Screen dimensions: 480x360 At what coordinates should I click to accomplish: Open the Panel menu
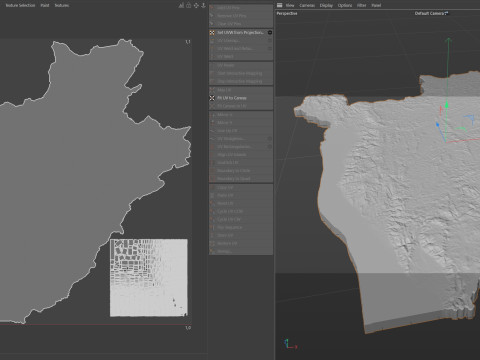pos(376,5)
